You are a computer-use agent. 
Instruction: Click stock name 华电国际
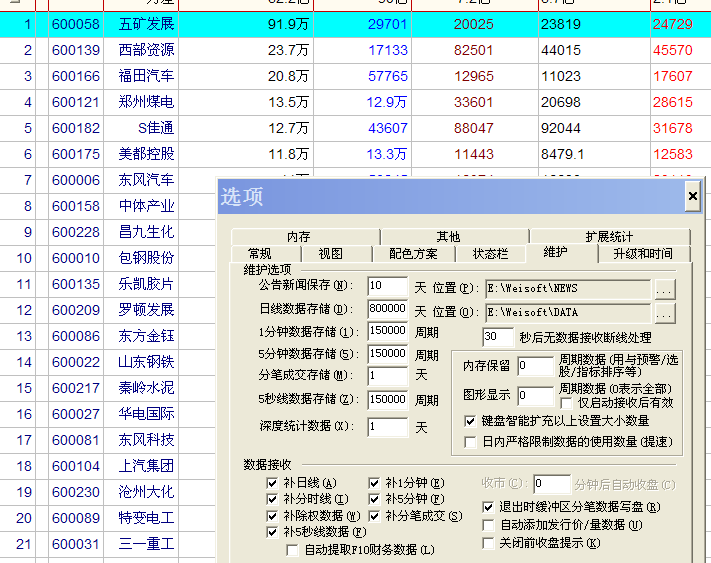coord(146,414)
